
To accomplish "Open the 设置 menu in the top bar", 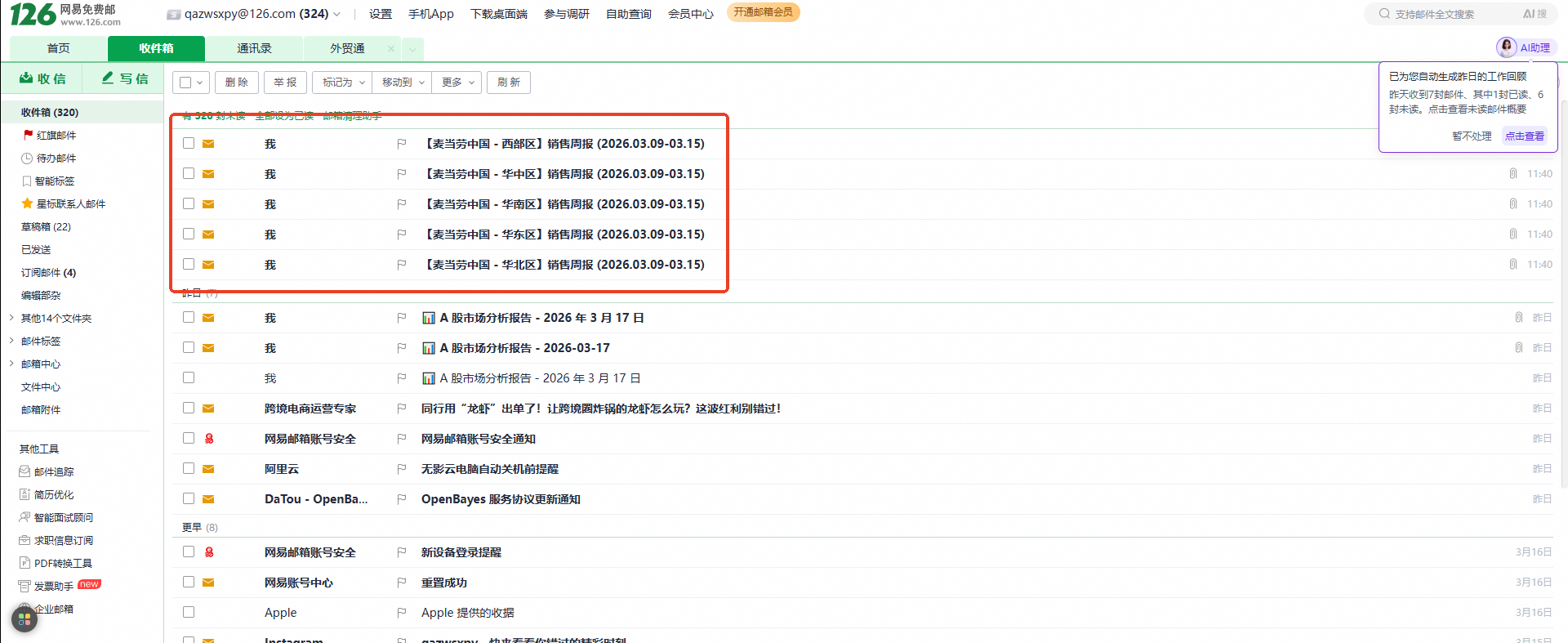I will (380, 14).
